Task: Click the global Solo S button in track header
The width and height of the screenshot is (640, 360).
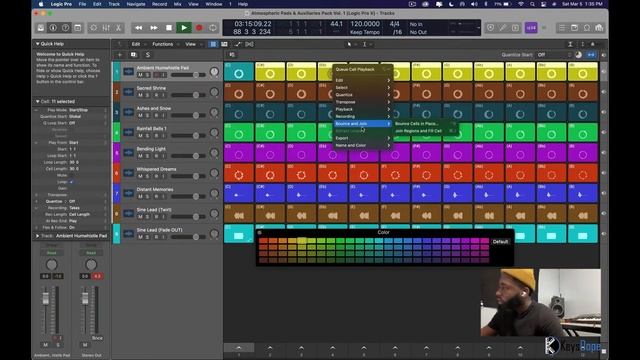Action: click(148, 55)
